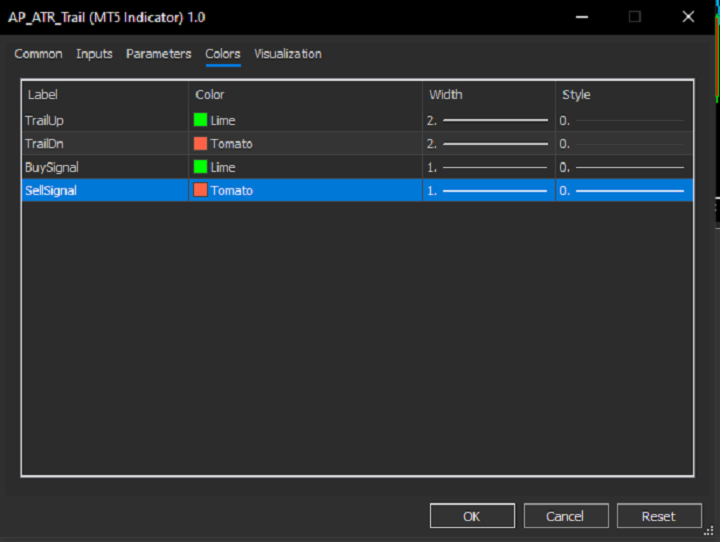Minimize the indicator dialog window

click(x=582, y=17)
